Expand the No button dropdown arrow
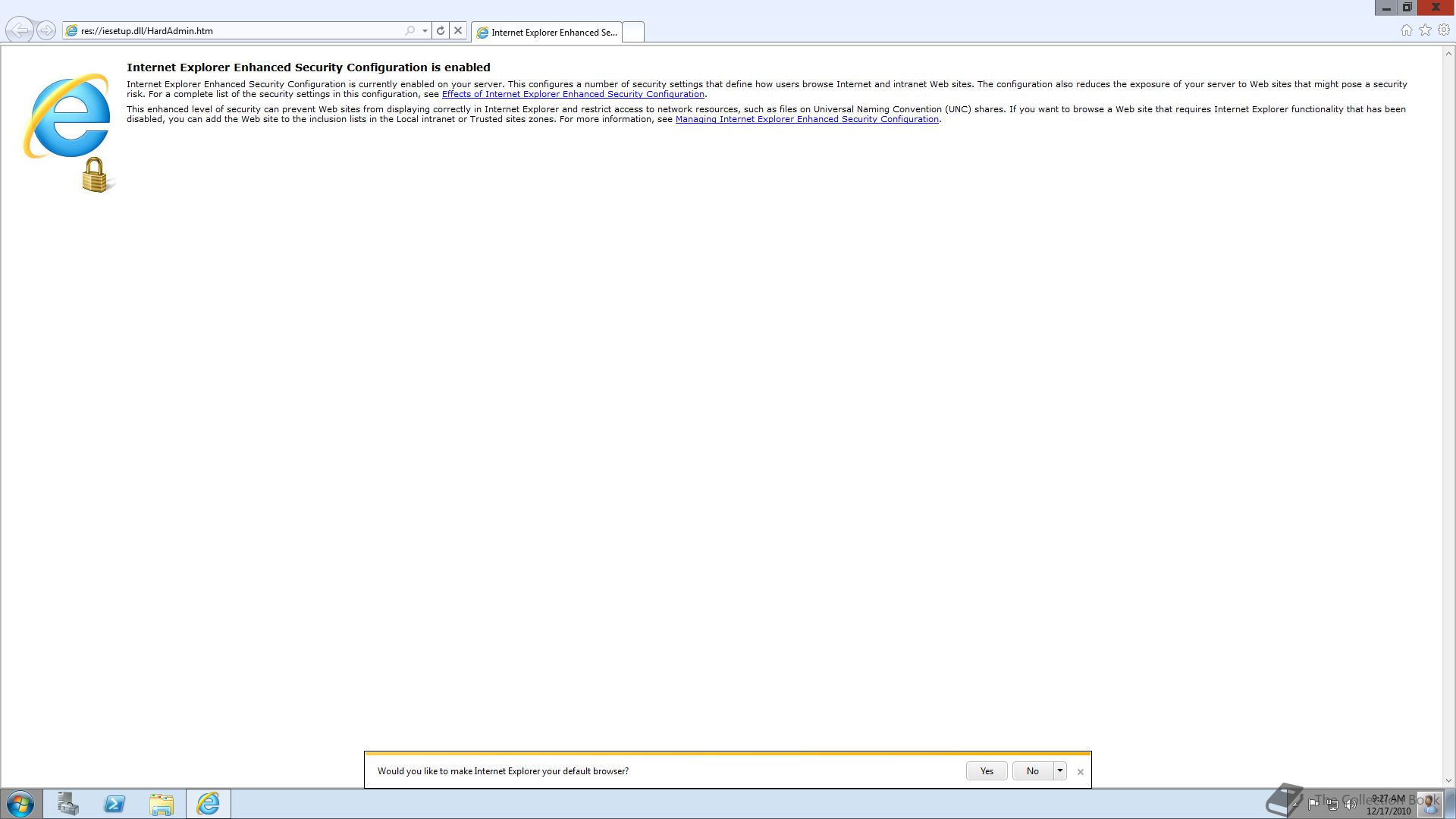Image resolution: width=1456 pixels, height=819 pixels. [1060, 771]
